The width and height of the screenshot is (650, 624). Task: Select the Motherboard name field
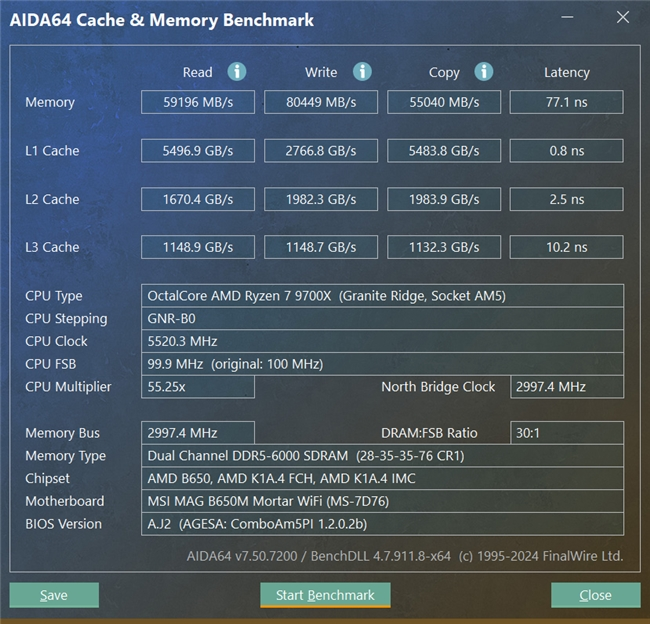383,501
